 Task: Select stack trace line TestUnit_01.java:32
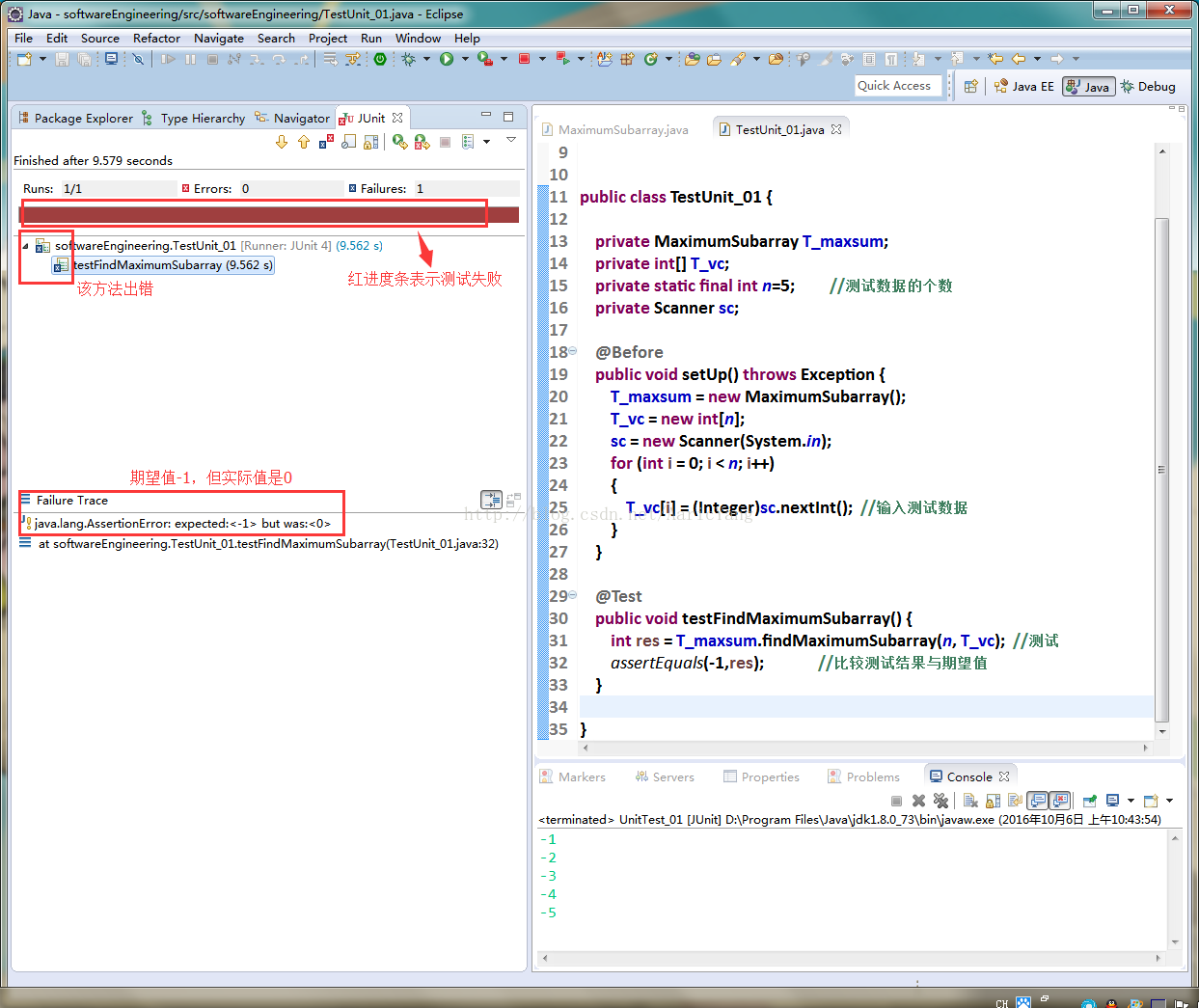[x=259, y=544]
